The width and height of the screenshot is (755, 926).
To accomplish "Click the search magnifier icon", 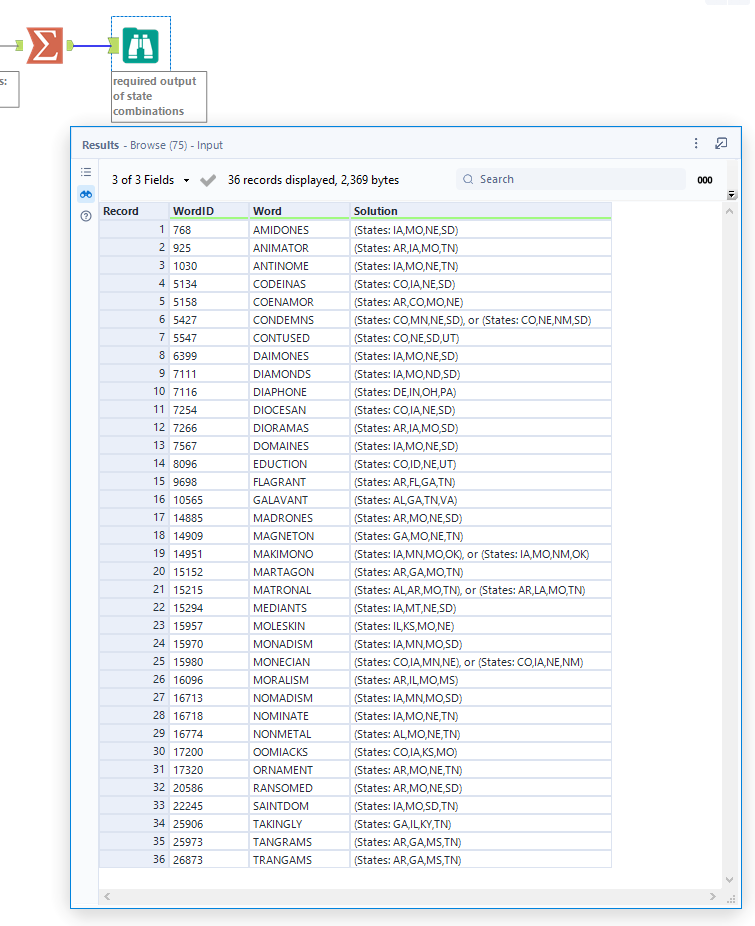I will click(x=468, y=179).
